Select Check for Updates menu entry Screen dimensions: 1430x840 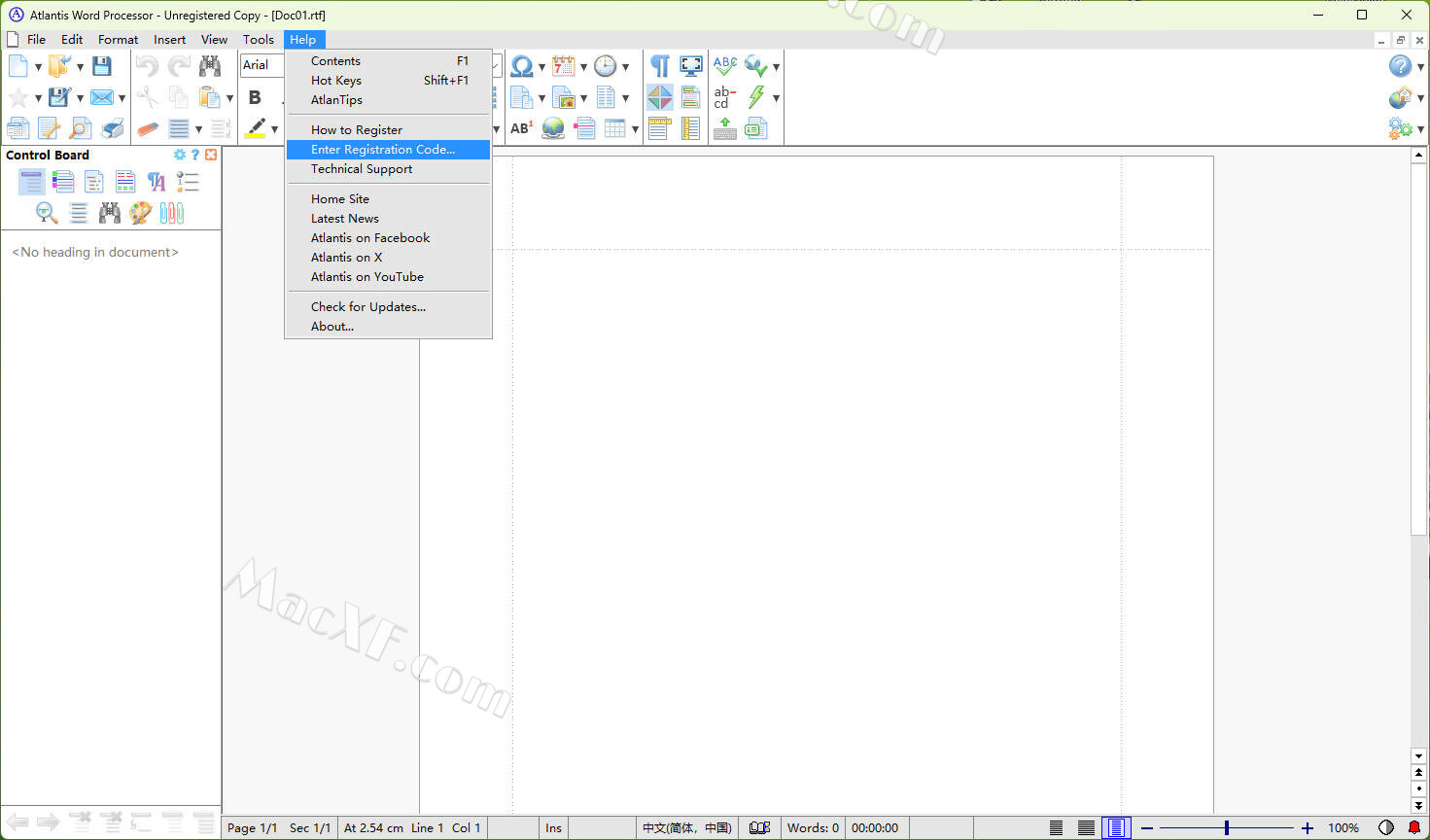[x=388, y=307]
